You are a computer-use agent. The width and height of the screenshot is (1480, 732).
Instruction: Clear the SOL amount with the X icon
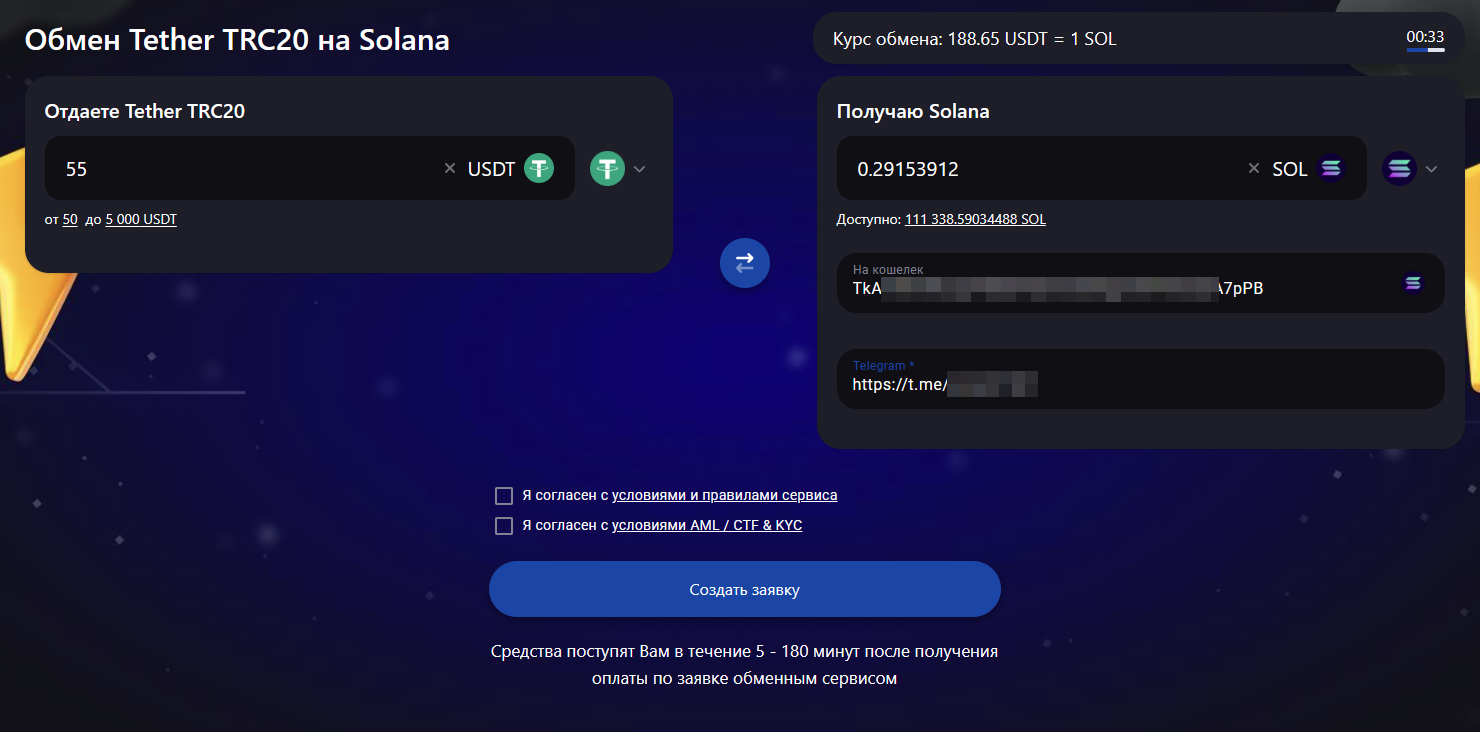pyautogui.click(x=1254, y=169)
